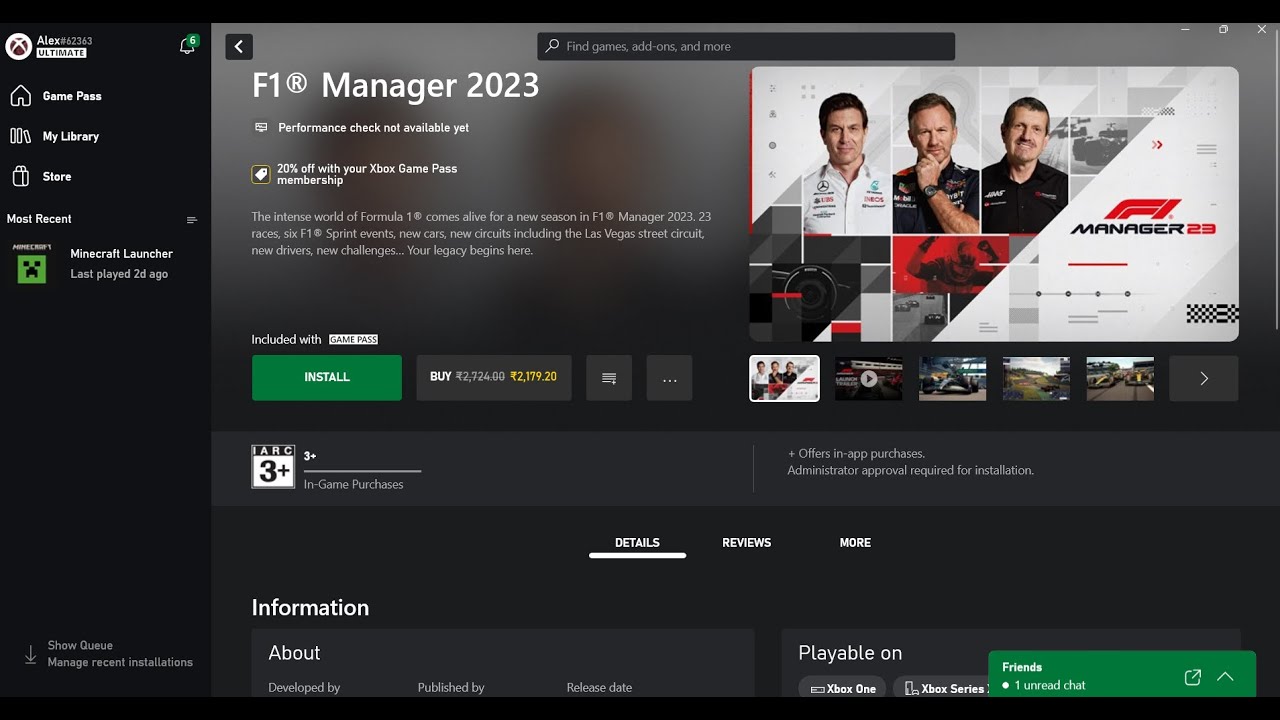Screen dimensions: 1280x720
Task: Select the third car screenshot thumbnail
Action: [953, 378]
